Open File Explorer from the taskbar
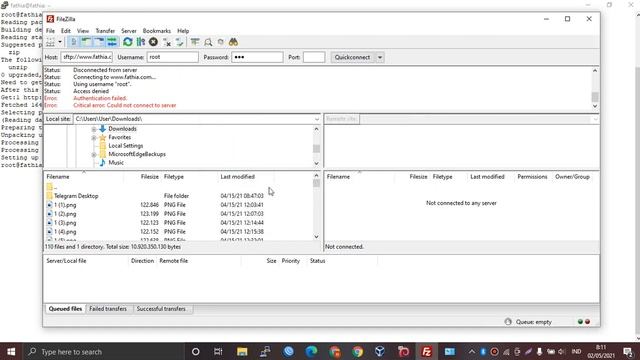This screenshot has width=640, height=360. pos(242,351)
